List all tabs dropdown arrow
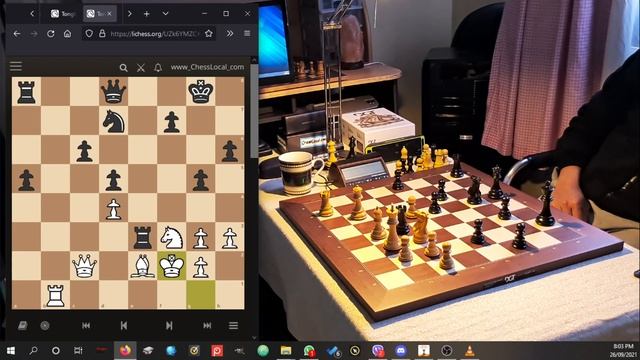 pyautogui.click(x=165, y=14)
